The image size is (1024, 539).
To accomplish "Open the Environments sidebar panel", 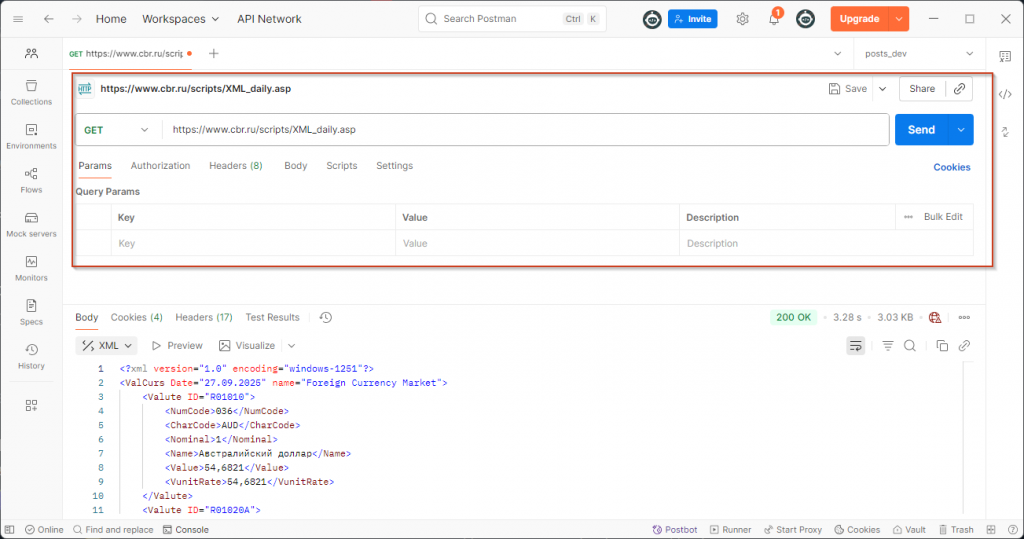I will coord(31,136).
